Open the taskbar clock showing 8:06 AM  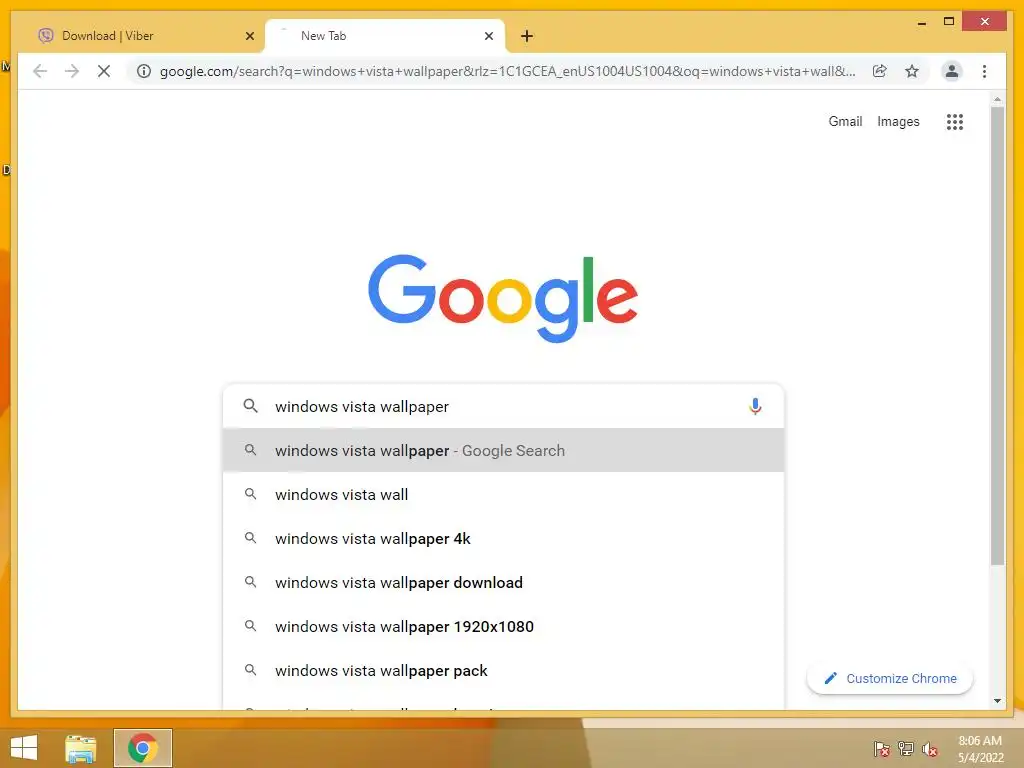pyautogui.click(x=980, y=749)
